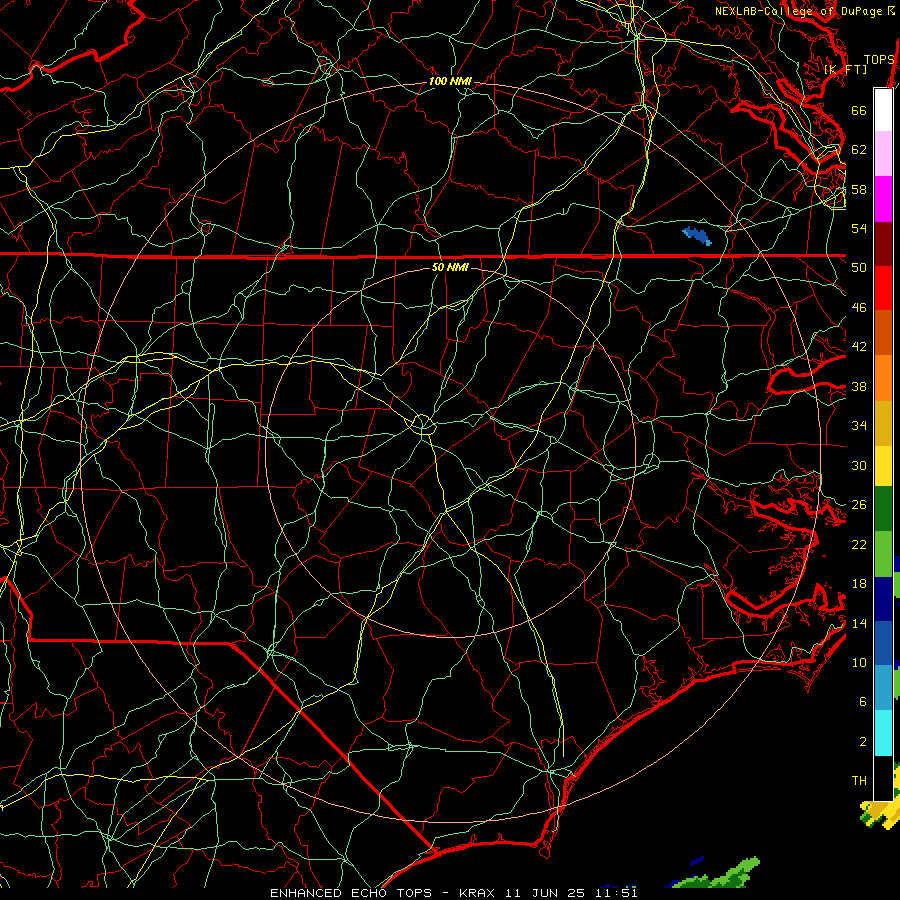Click the radar site circle at the map center
900x900 pixels.
click(x=422, y=424)
